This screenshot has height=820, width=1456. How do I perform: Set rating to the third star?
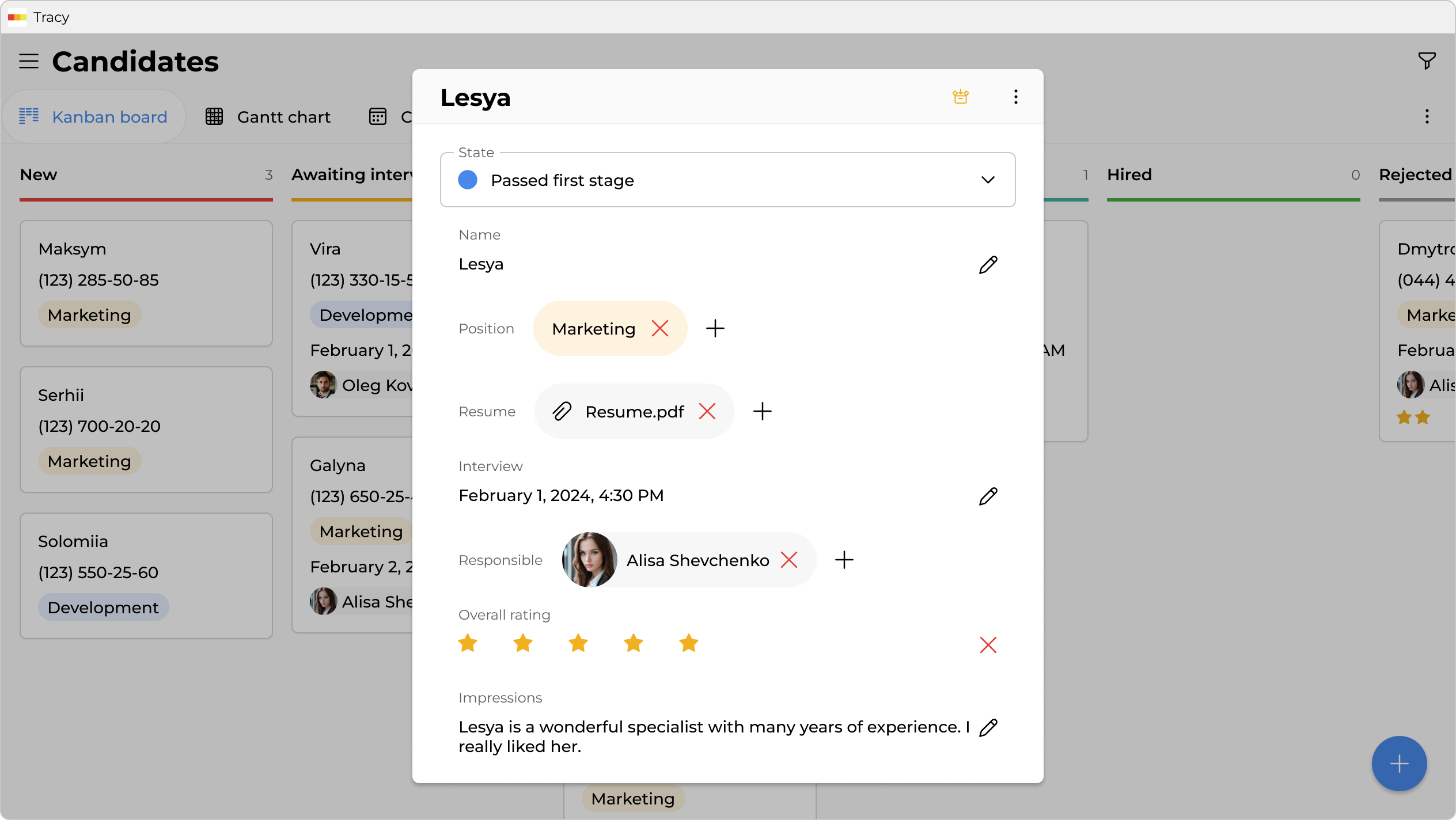[578, 643]
